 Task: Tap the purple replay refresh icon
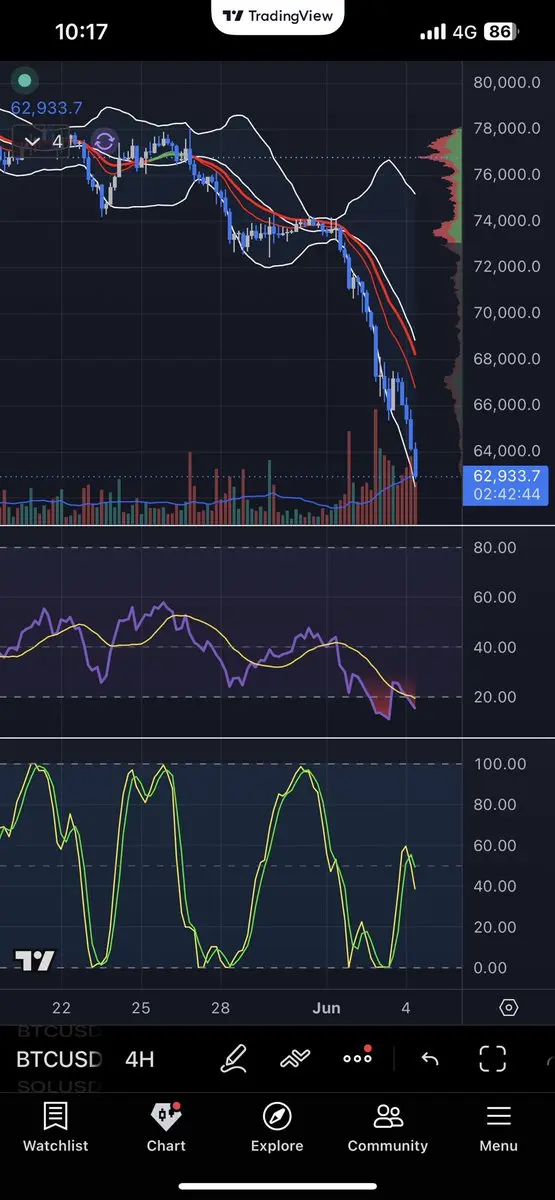tap(105, 141)
